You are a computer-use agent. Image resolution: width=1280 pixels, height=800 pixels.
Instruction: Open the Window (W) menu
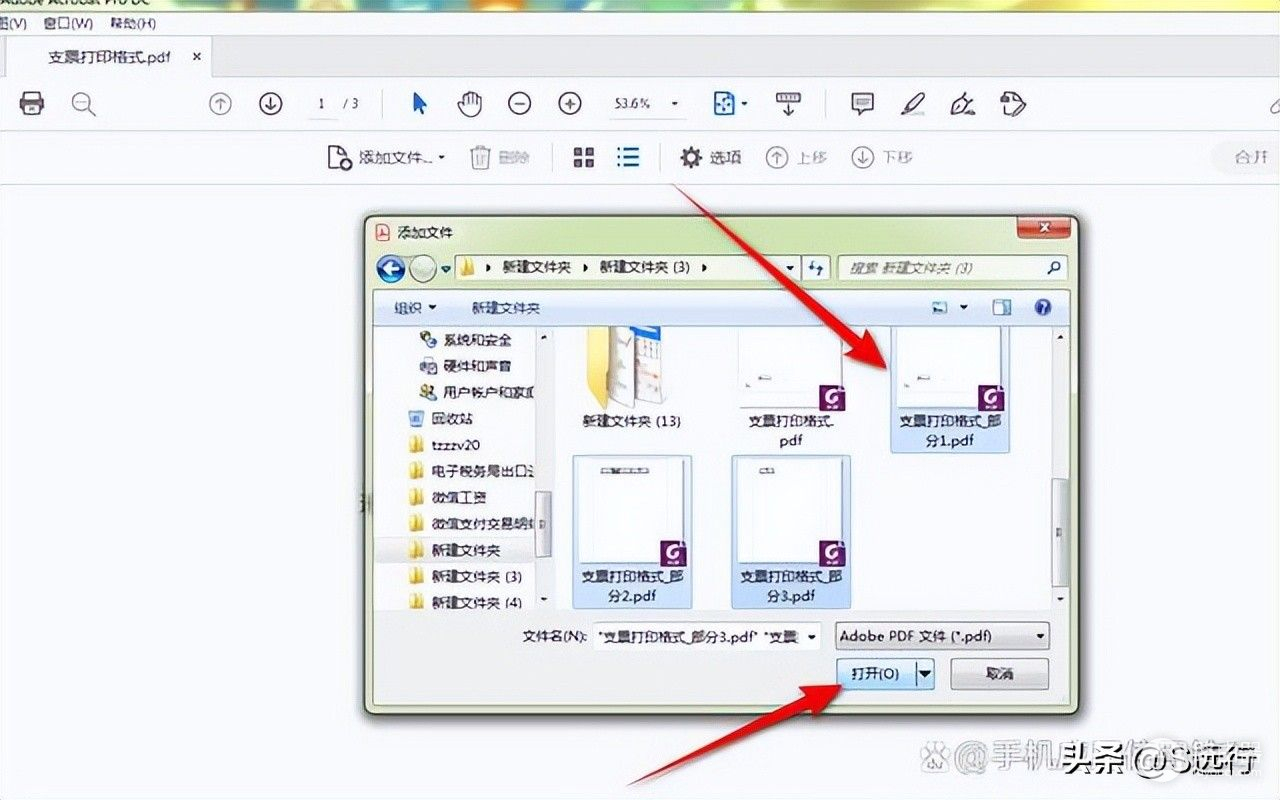point(68,22)
